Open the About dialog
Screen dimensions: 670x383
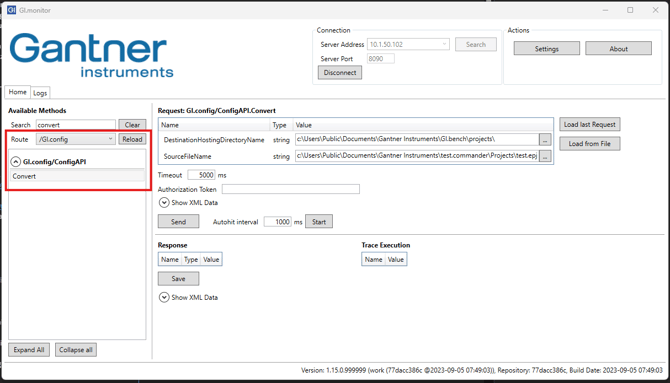pos(618,49)
